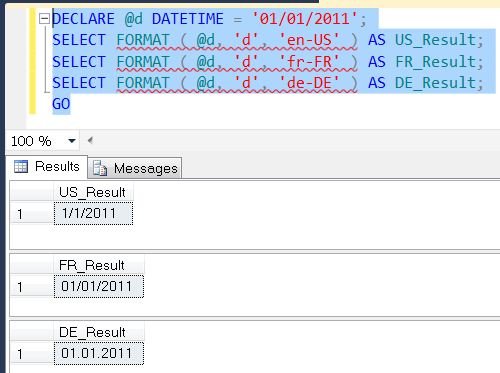Click the 'fr-FR' string in code
500x373 pixels.
(x=309, y=62)
